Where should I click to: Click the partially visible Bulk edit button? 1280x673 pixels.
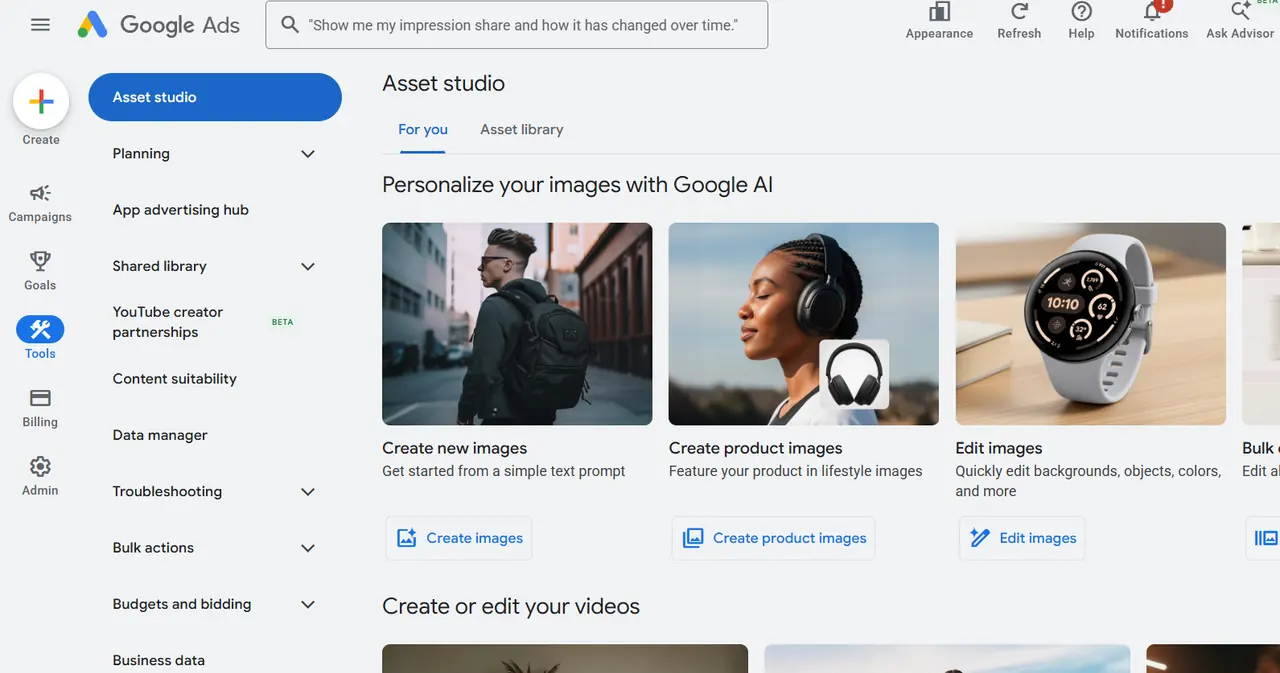tap(1263, 538)
